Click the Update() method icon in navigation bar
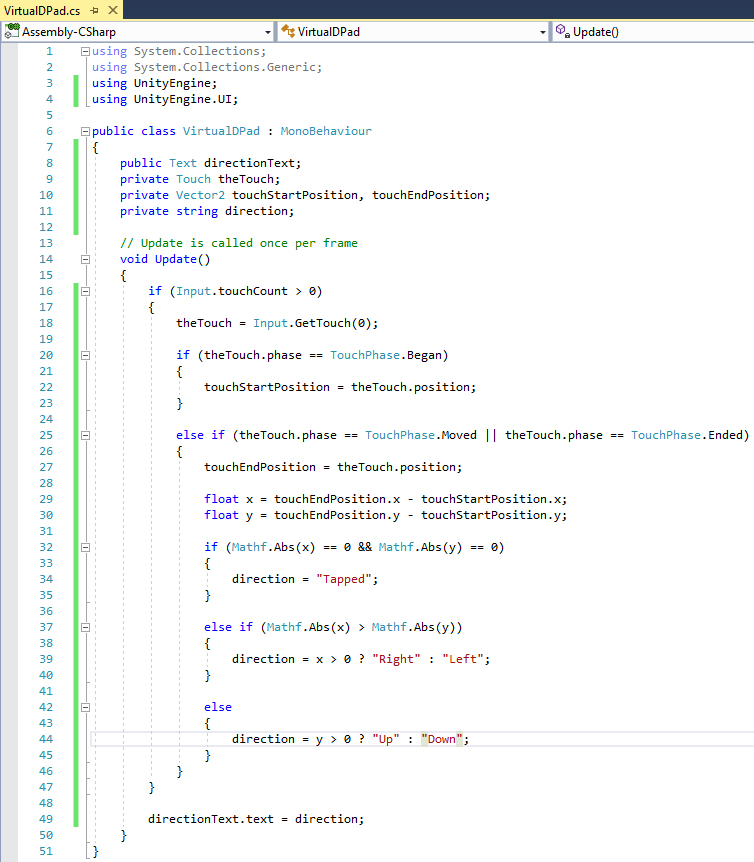Screen dimensions: 754x862 pos(562,31)
